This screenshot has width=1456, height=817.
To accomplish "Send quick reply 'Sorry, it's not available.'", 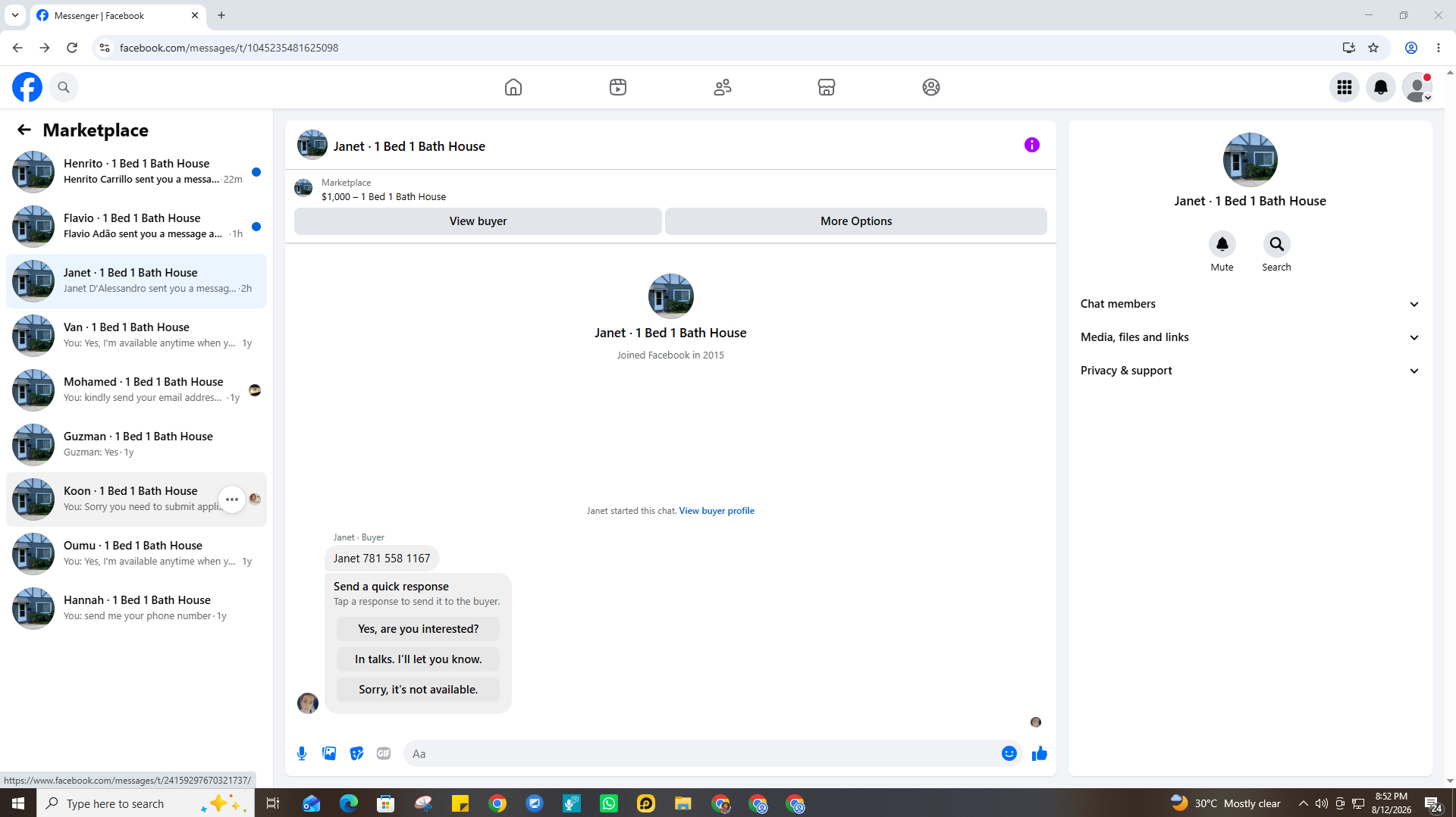I will click(x=419, y=690).
